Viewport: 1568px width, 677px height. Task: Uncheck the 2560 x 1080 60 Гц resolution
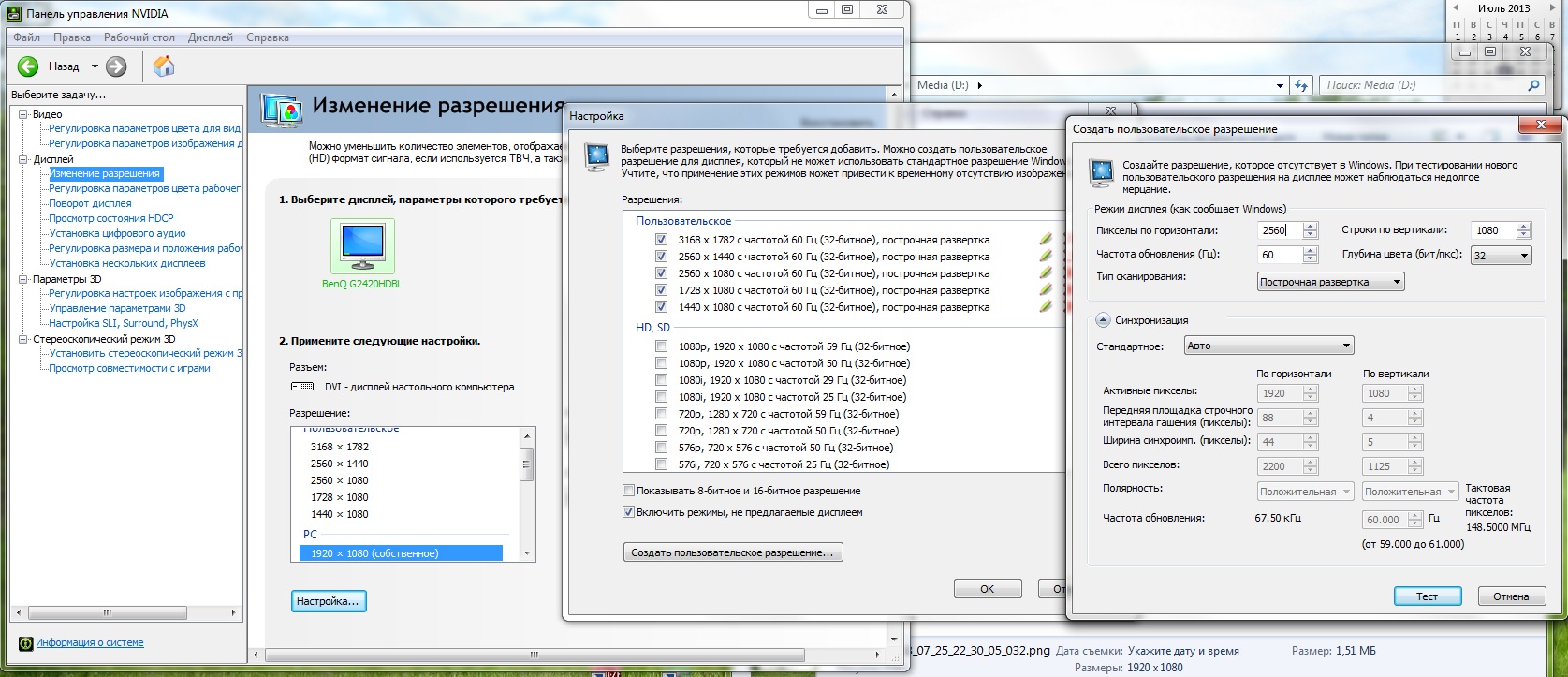click(662, 273)
